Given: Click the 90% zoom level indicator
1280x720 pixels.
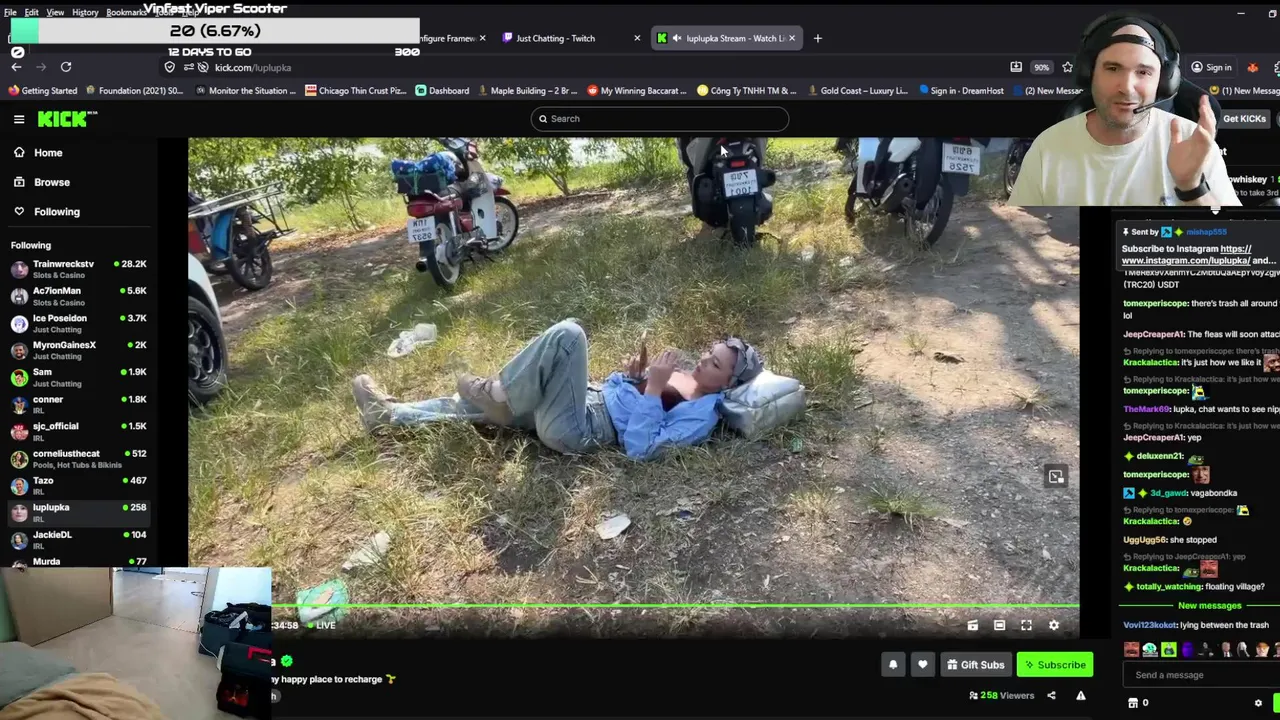Looking at the screenshot, I should (x=1042, y=67).
